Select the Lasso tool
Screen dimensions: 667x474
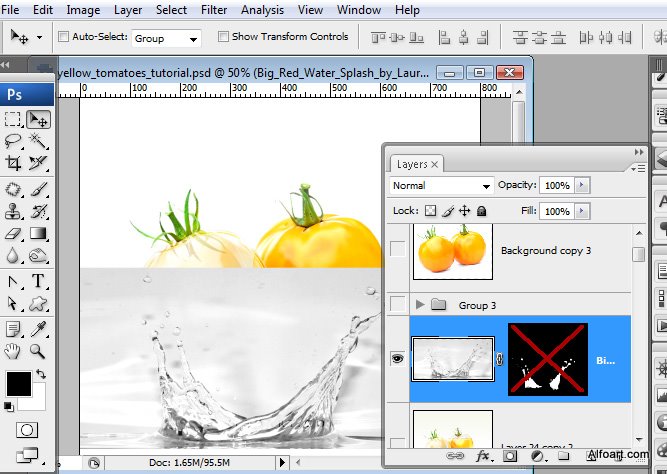pos(14,142)
